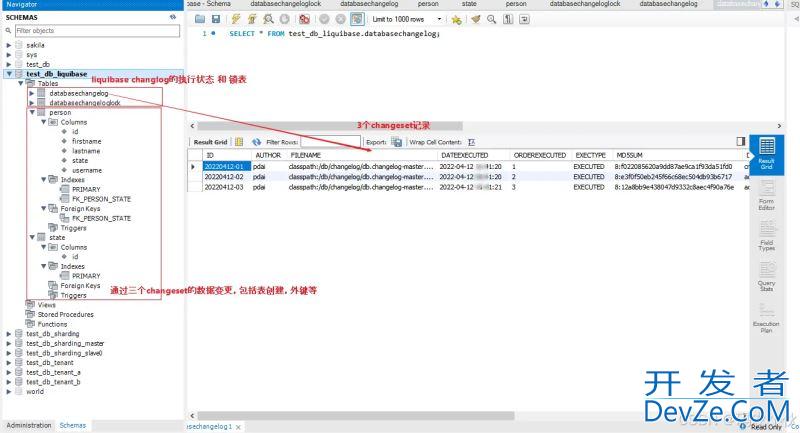This screenshot has width=800, height=433.
Task: Open Execution Plan in the result side panel
Action: point(766,318)
